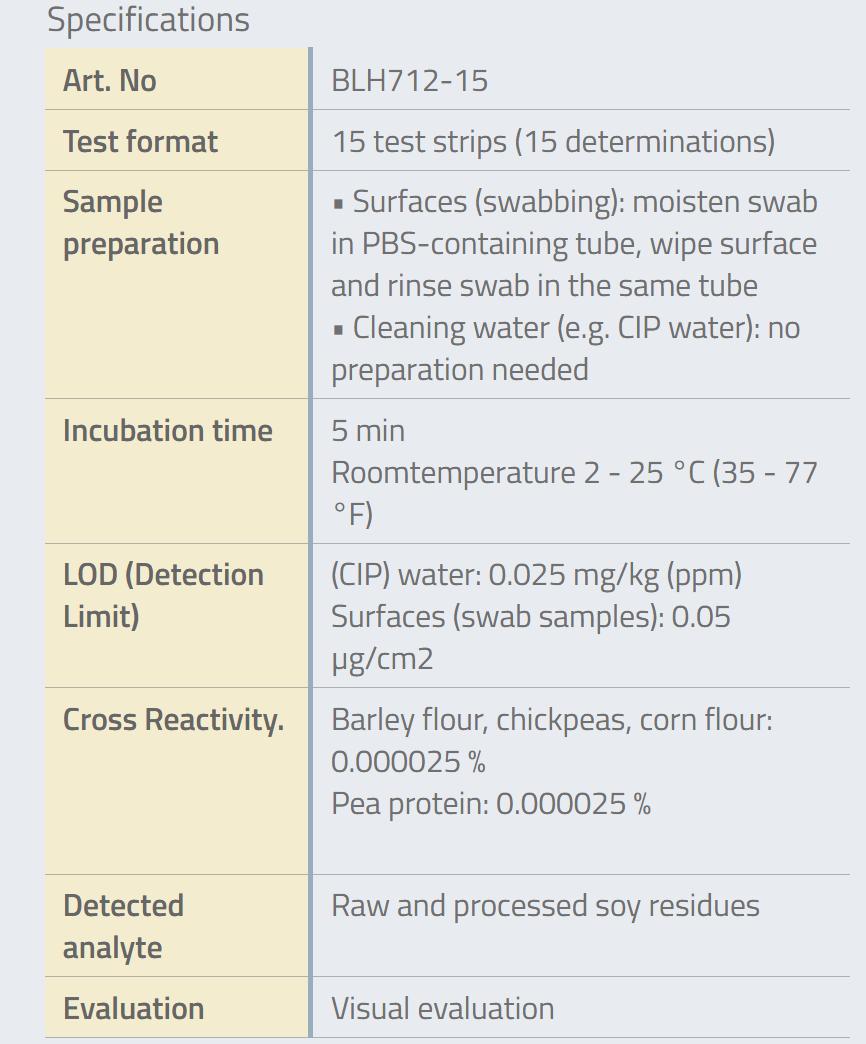Select the LOD (Detection Limit) label
Image resolution: width=866 pixels, height=1044 pixels.
(163, 595)
